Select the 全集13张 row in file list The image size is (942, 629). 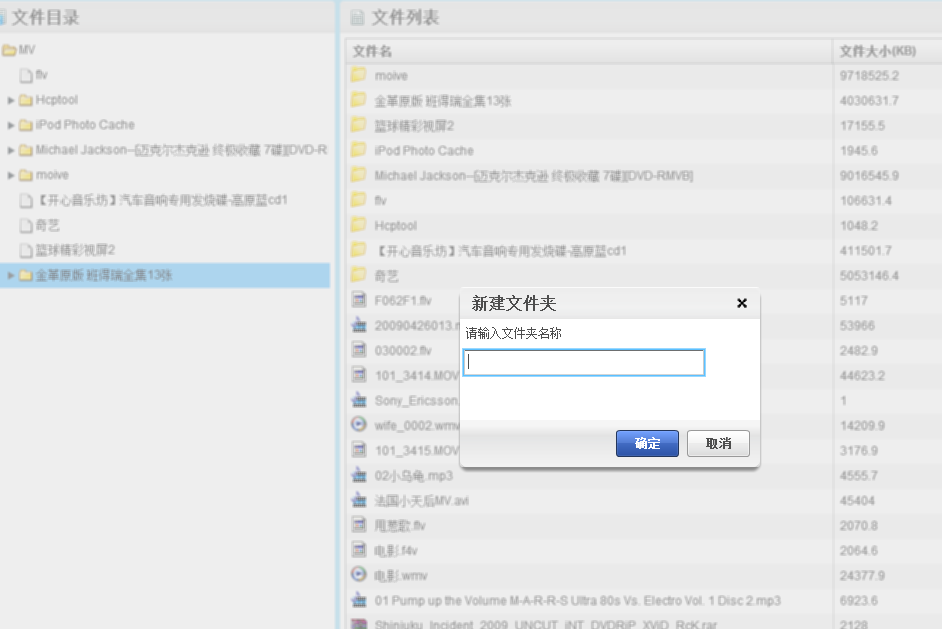(442, 101)
